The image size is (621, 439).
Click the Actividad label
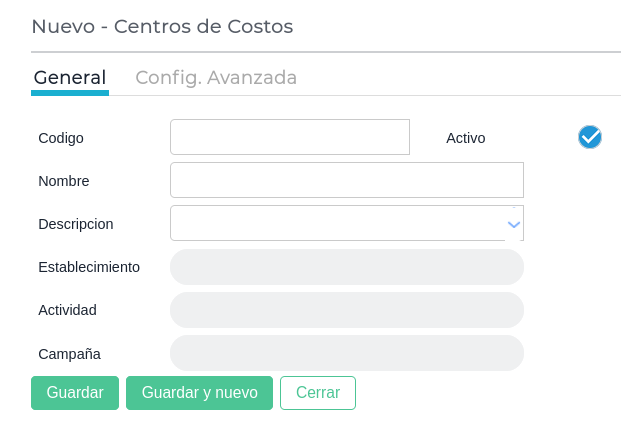click(67, 310)
